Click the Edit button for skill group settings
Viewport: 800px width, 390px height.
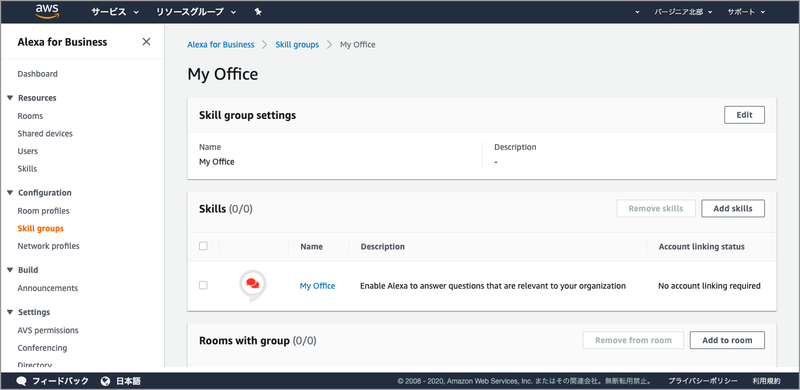click(744, 115)
